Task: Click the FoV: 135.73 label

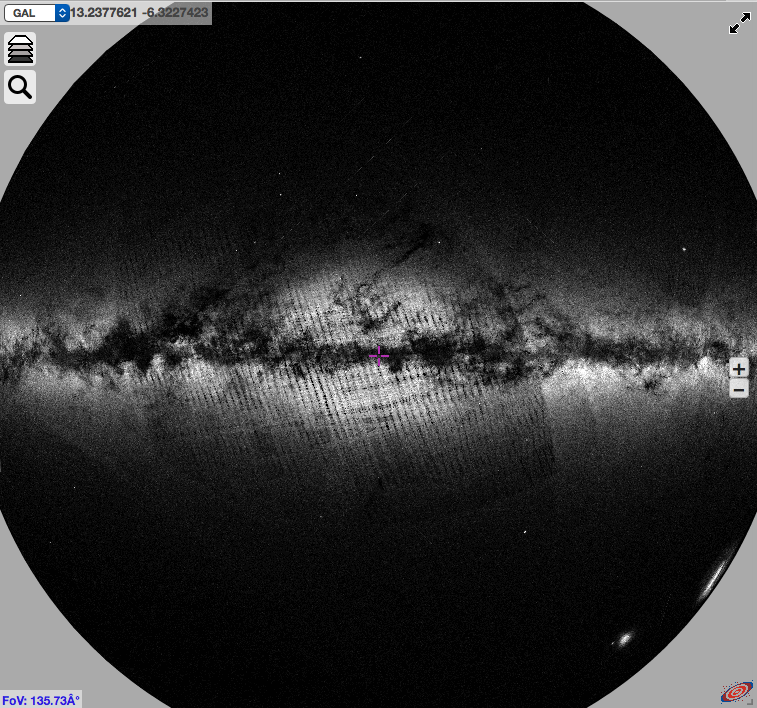Action: tap(41, 700)
